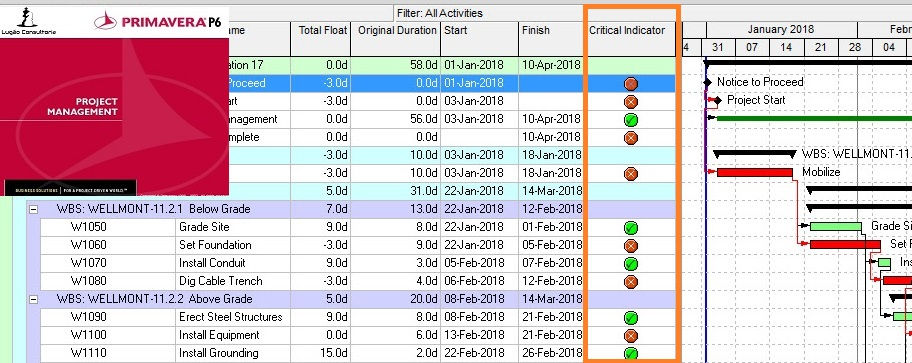Click the 07 week label in timescale
Viewport: 912px width, 363px height.
(x=751, y=47)
